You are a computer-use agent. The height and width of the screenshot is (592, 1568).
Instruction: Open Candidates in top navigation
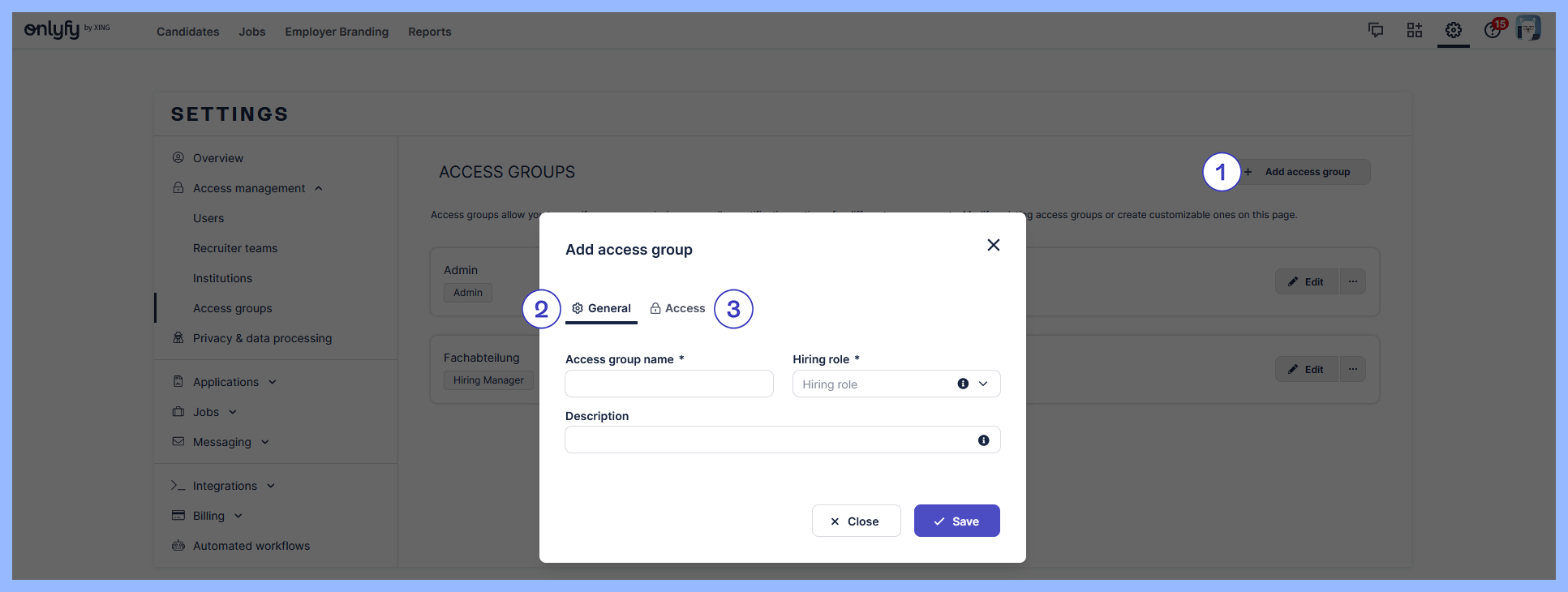pos(188,32)
